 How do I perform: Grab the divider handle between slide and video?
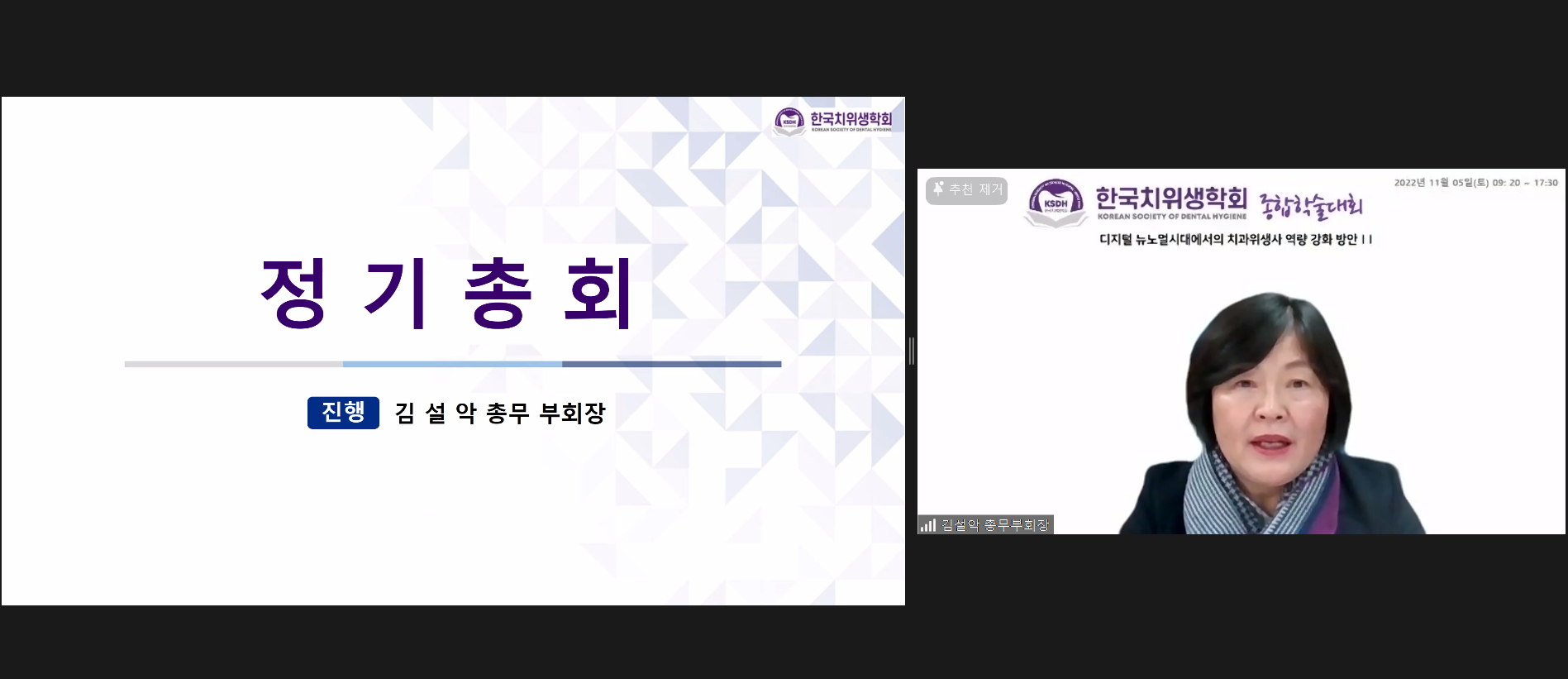click(x=911, y=351)
